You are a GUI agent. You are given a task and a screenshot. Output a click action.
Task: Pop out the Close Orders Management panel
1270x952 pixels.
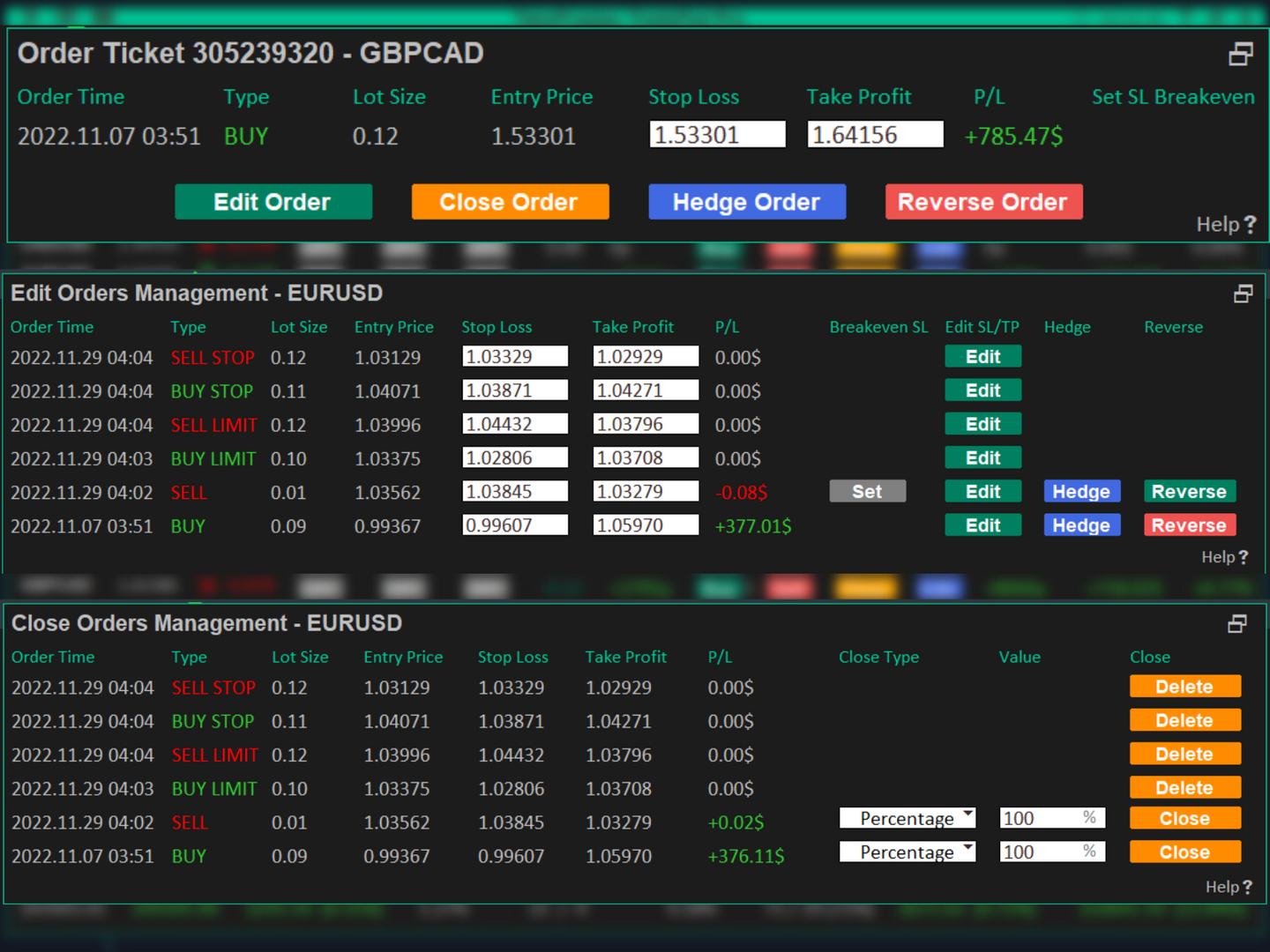pos(1237,623)
